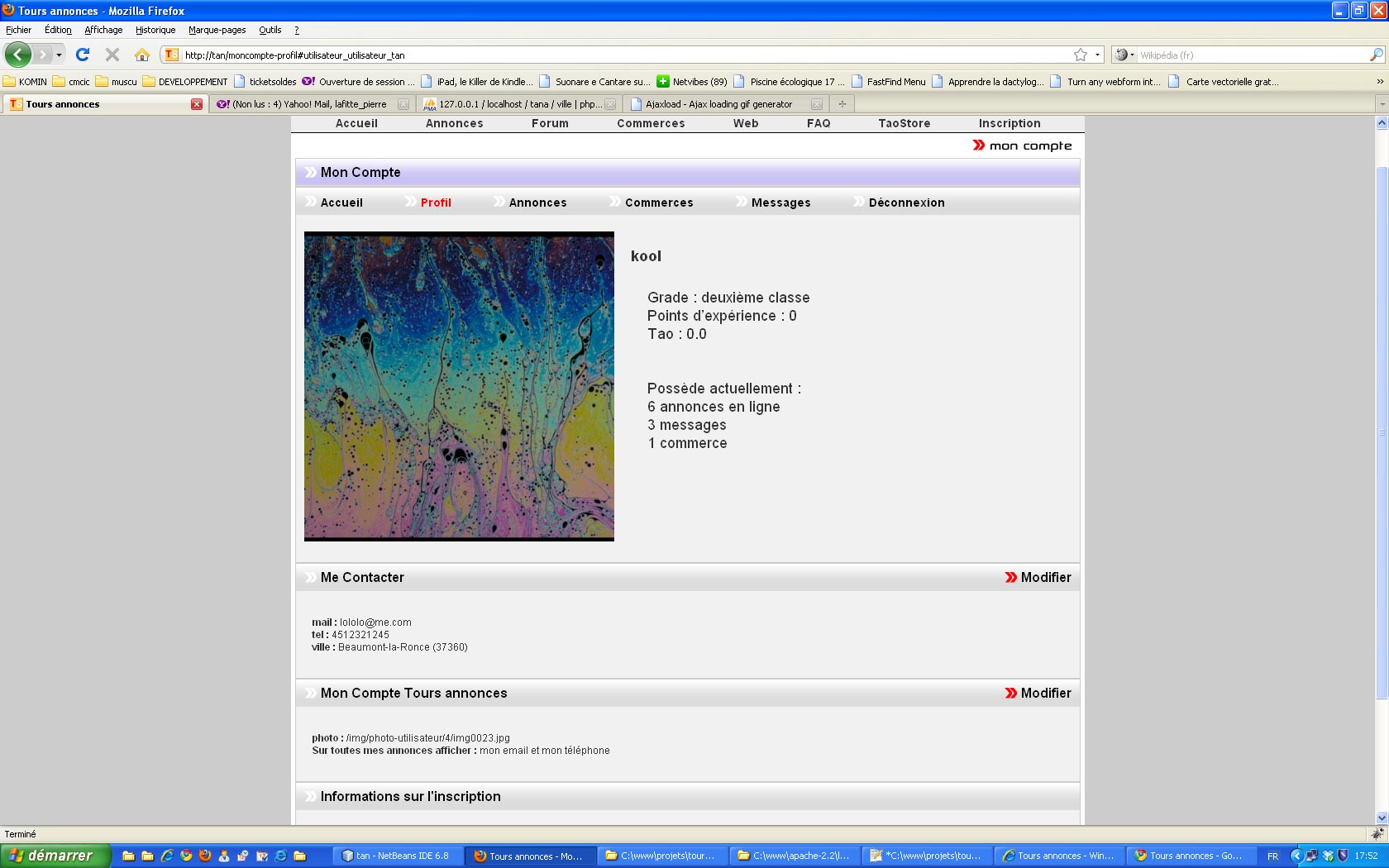Go to Annonces in the top site menu
This screenshot has width=1389, height=868.
coord(454,123)
